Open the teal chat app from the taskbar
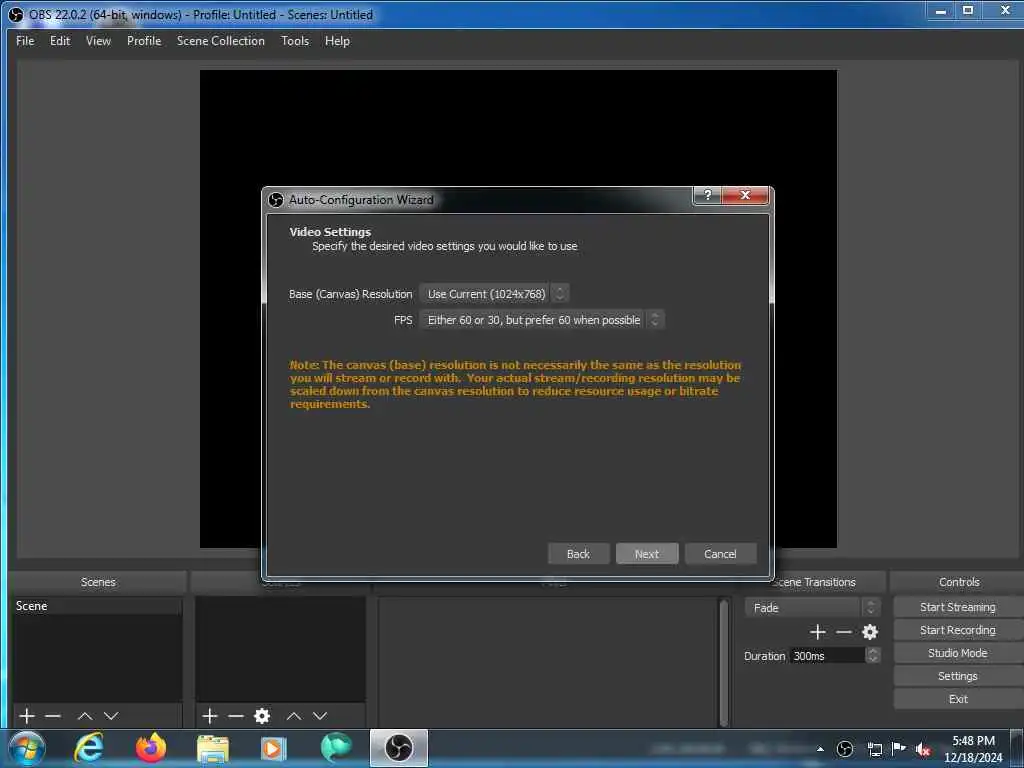This screenshot has width=1024, height=768. coord(336,748)
